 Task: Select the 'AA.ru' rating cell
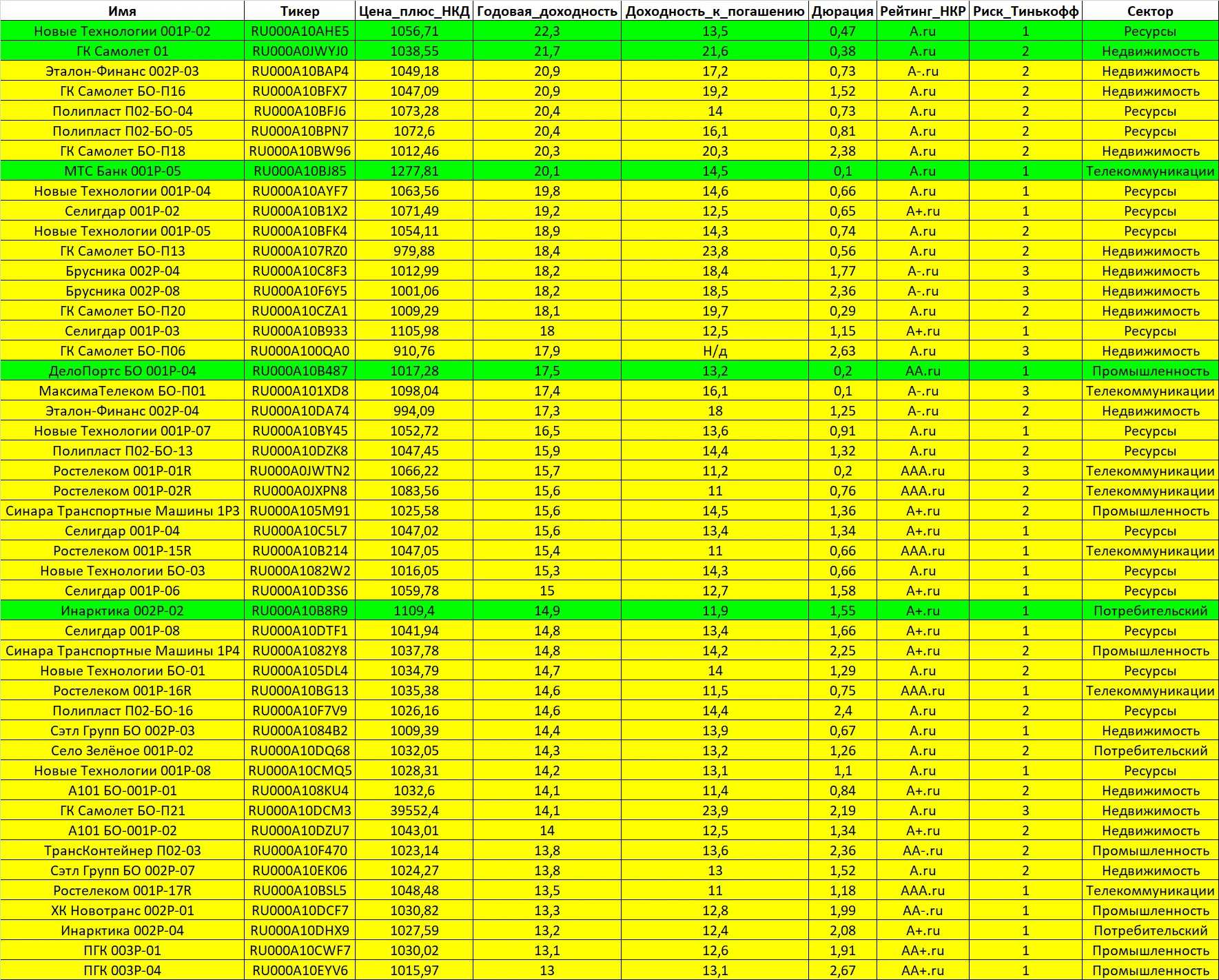[x=923, y=371]
